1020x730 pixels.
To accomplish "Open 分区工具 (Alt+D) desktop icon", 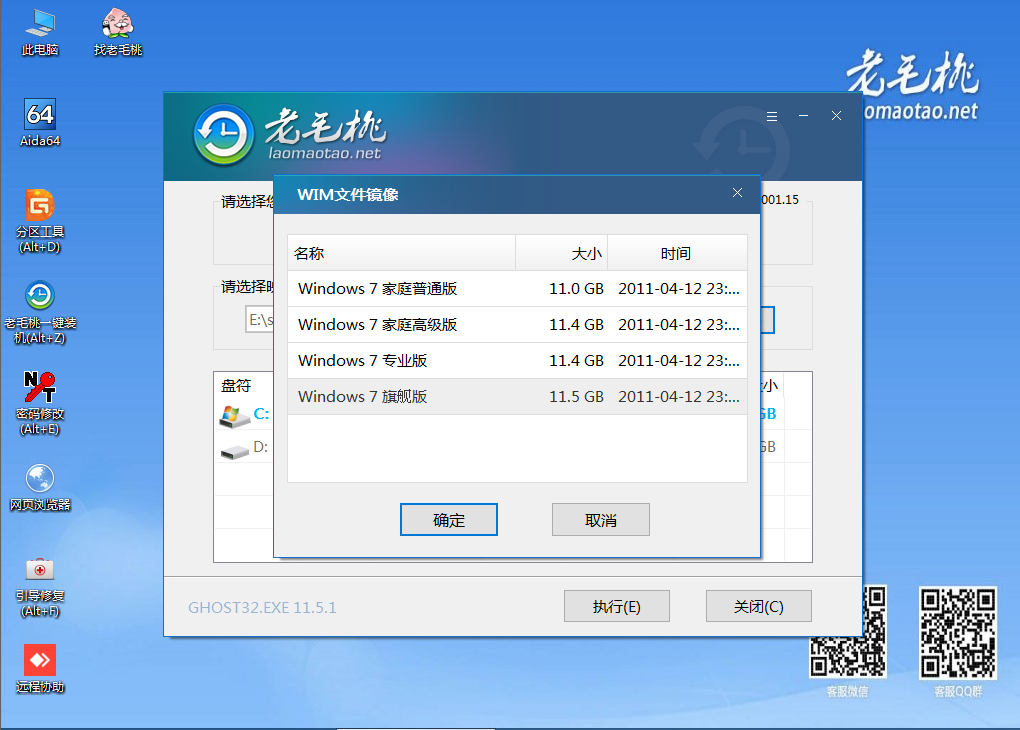I will tap(40, 221).
